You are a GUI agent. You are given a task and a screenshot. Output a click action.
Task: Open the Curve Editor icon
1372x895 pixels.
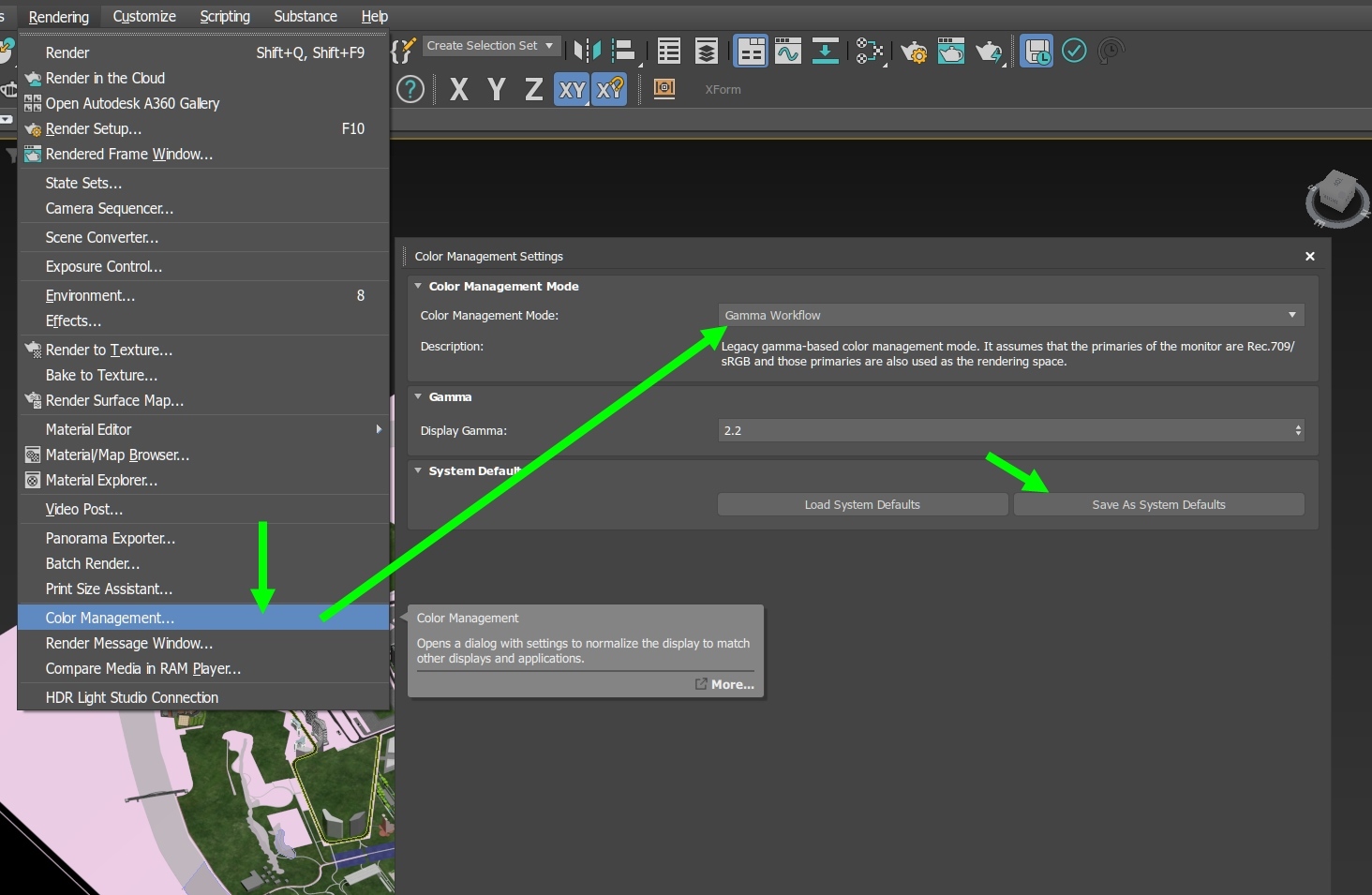(787, 52)
